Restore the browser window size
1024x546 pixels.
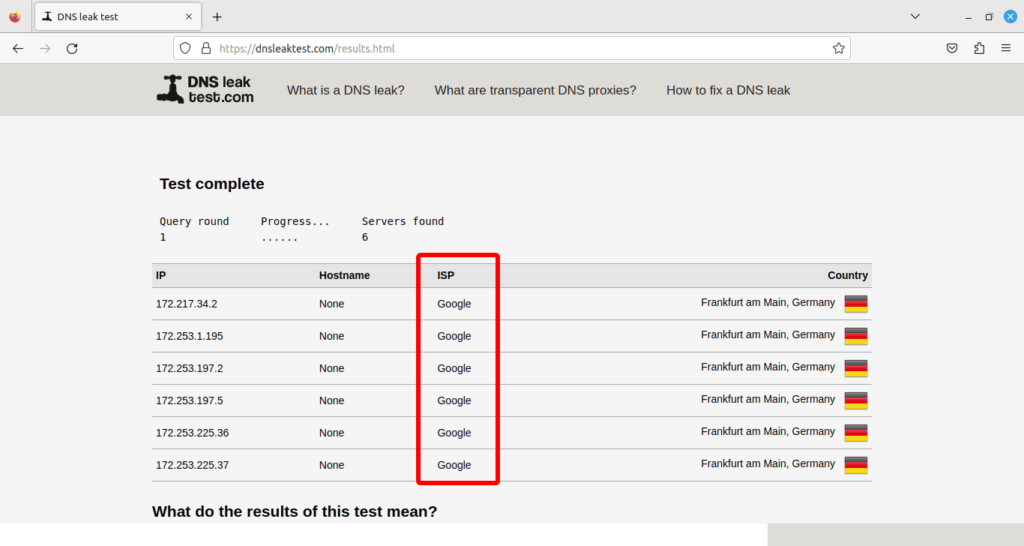click(989, 17)
